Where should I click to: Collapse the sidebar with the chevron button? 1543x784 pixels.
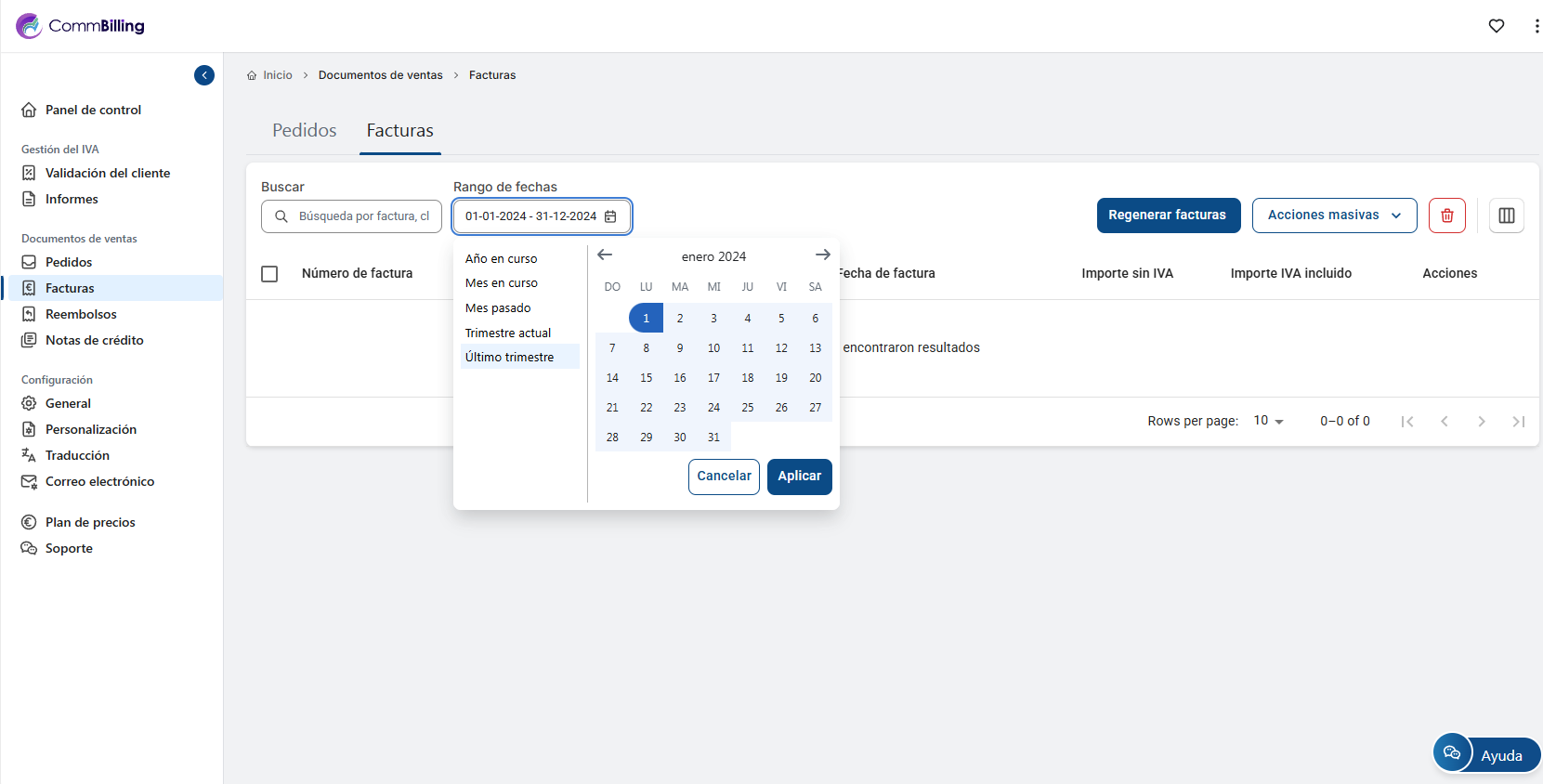(x=204, y=75)
